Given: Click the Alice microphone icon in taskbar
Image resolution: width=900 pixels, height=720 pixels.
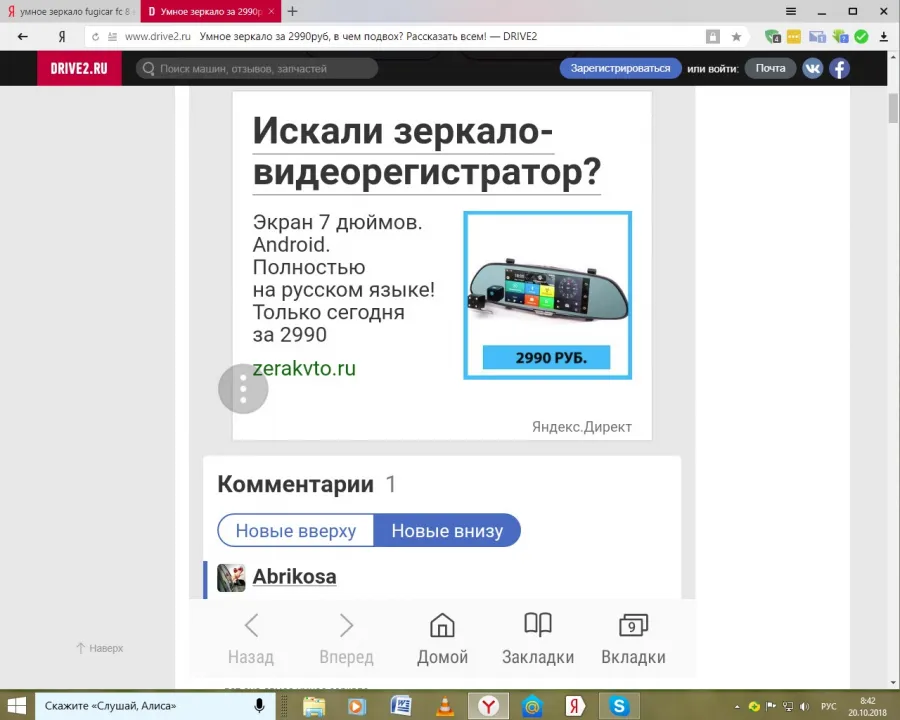Looking at the screenshot, I should click(259, 706).
